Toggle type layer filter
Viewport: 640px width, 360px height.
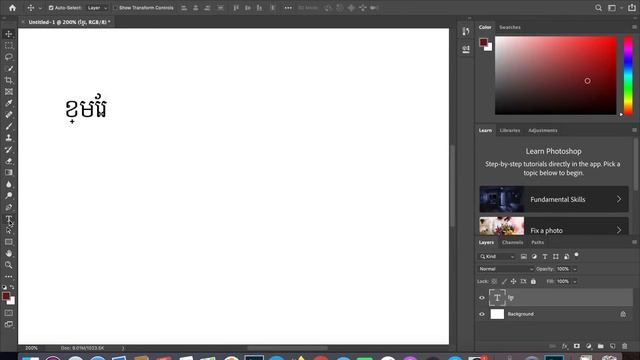[545, 256]
